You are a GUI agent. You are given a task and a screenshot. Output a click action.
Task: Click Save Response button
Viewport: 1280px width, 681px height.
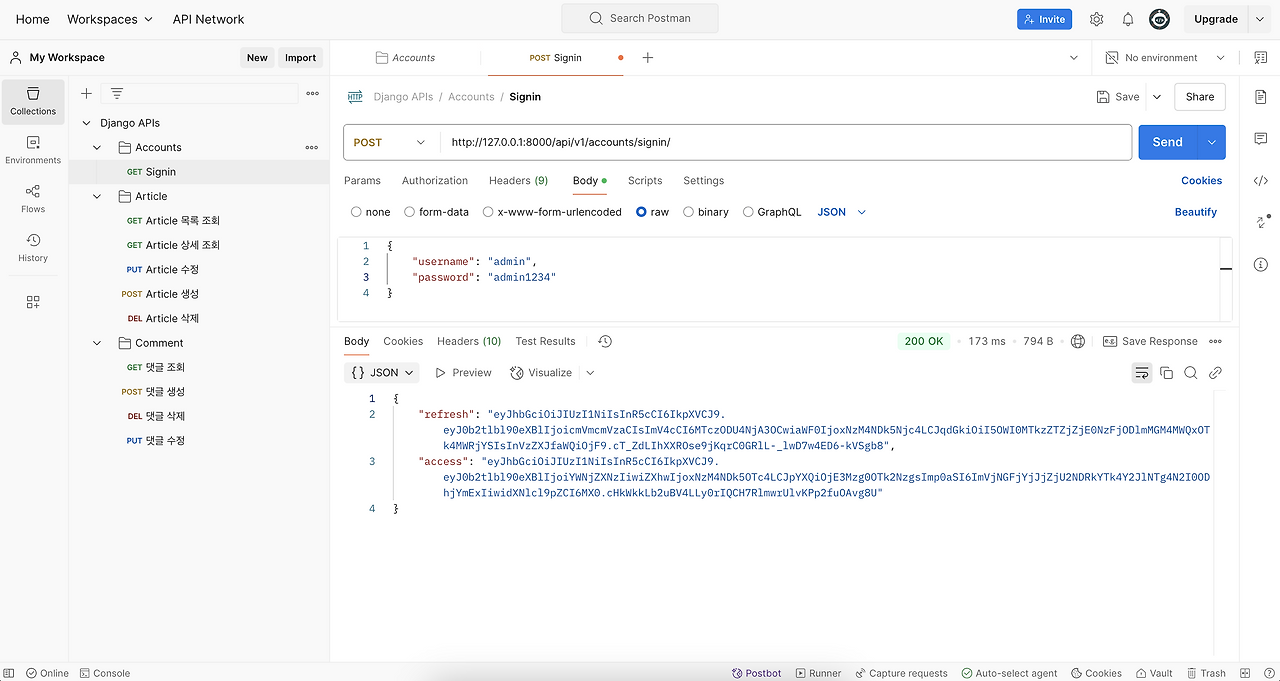(x=1150, y=341)
